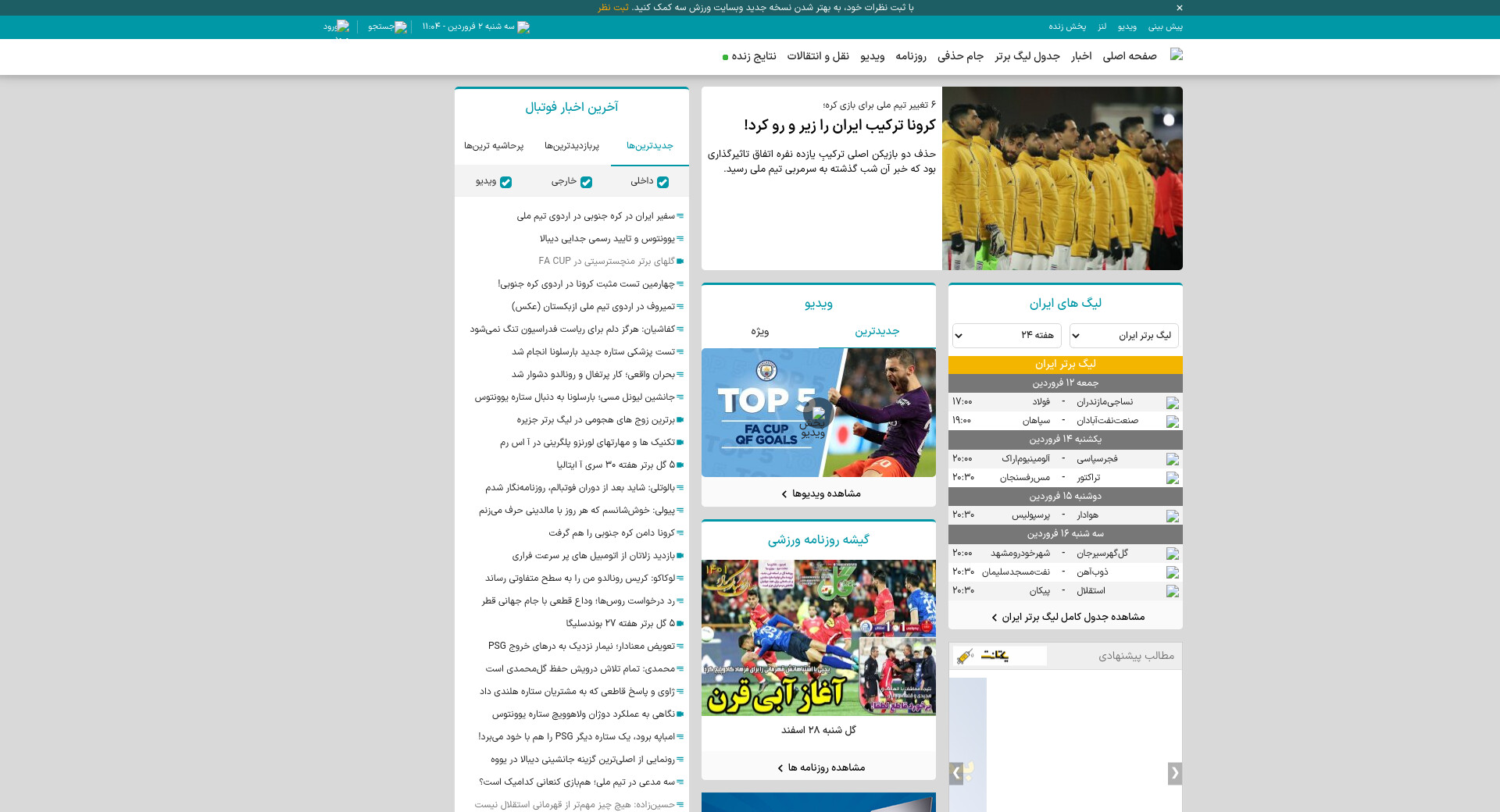Image resolution: width=1500 pixels, height=812 pixels.
Task: Click the suggested content carousel right arrow
Action: click(x=1174, y=773)
